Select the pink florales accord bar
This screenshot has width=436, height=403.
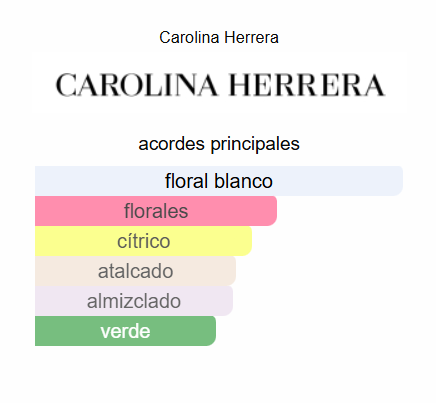(x=156, y=211)
